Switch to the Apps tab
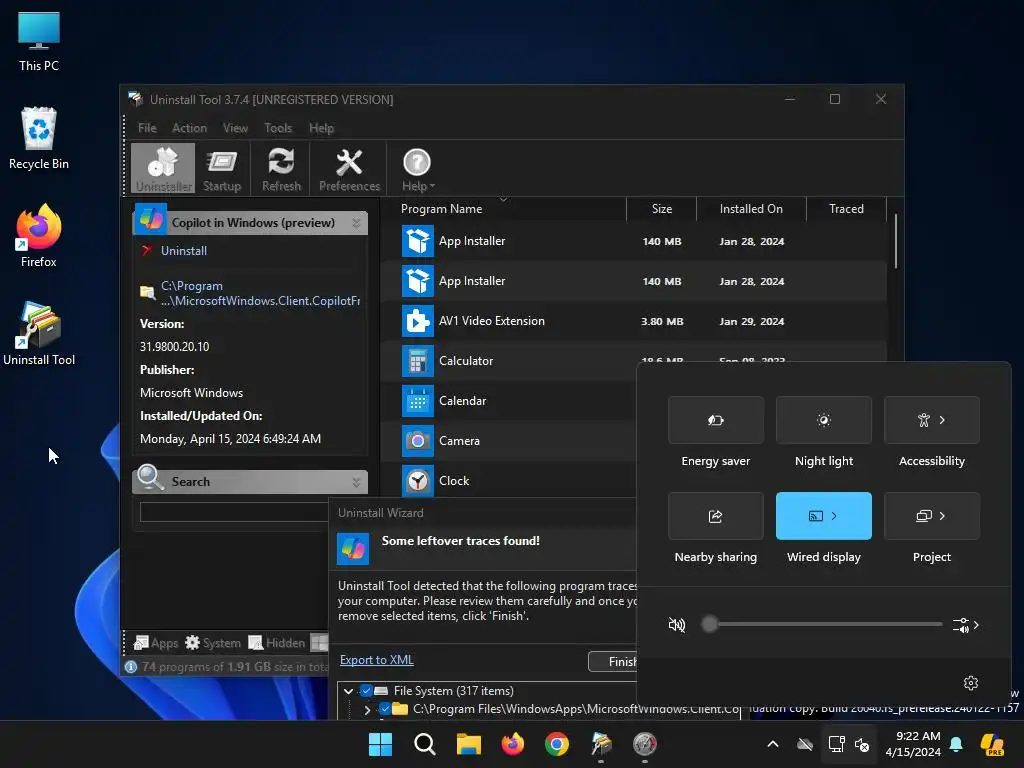Viewport: 1024px width, 768px height. [155, 643]
